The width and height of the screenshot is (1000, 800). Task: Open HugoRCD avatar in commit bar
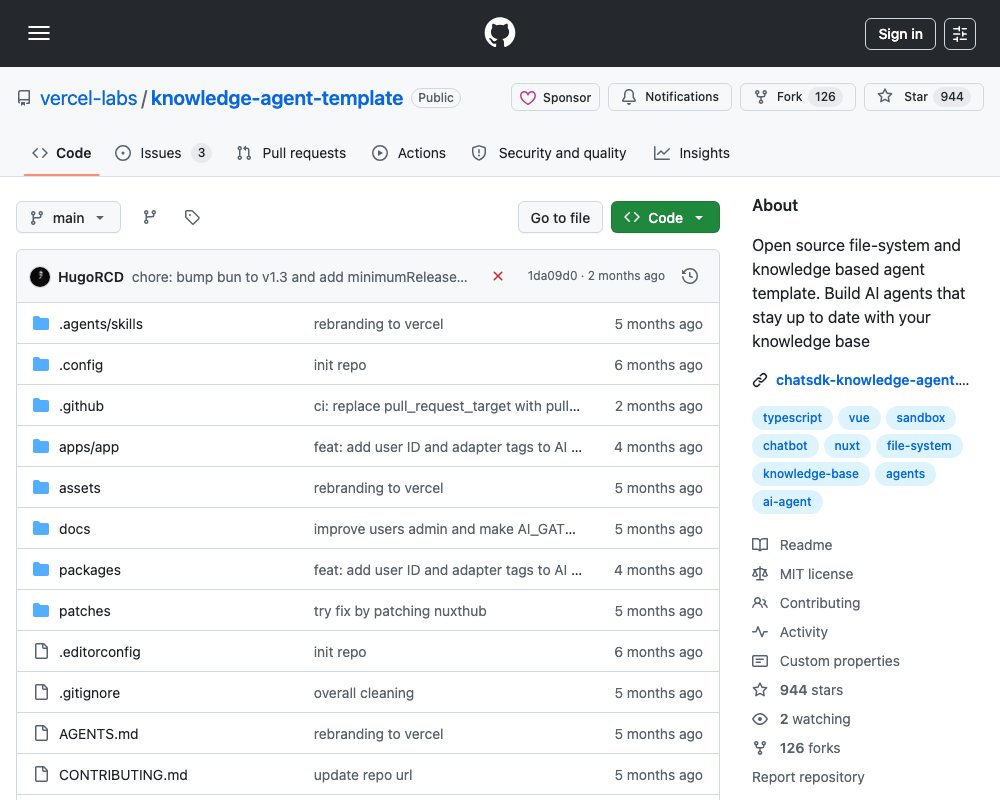tap(40, 277)
